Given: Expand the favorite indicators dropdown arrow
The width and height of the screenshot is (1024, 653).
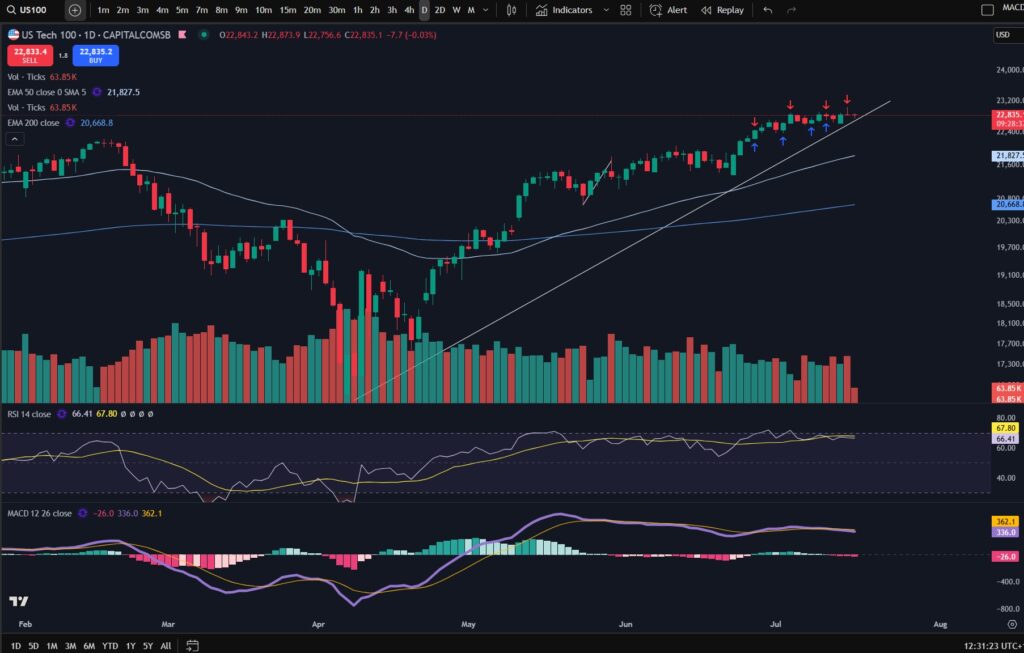Looking at the screenshot, I should tap(606, 10).
